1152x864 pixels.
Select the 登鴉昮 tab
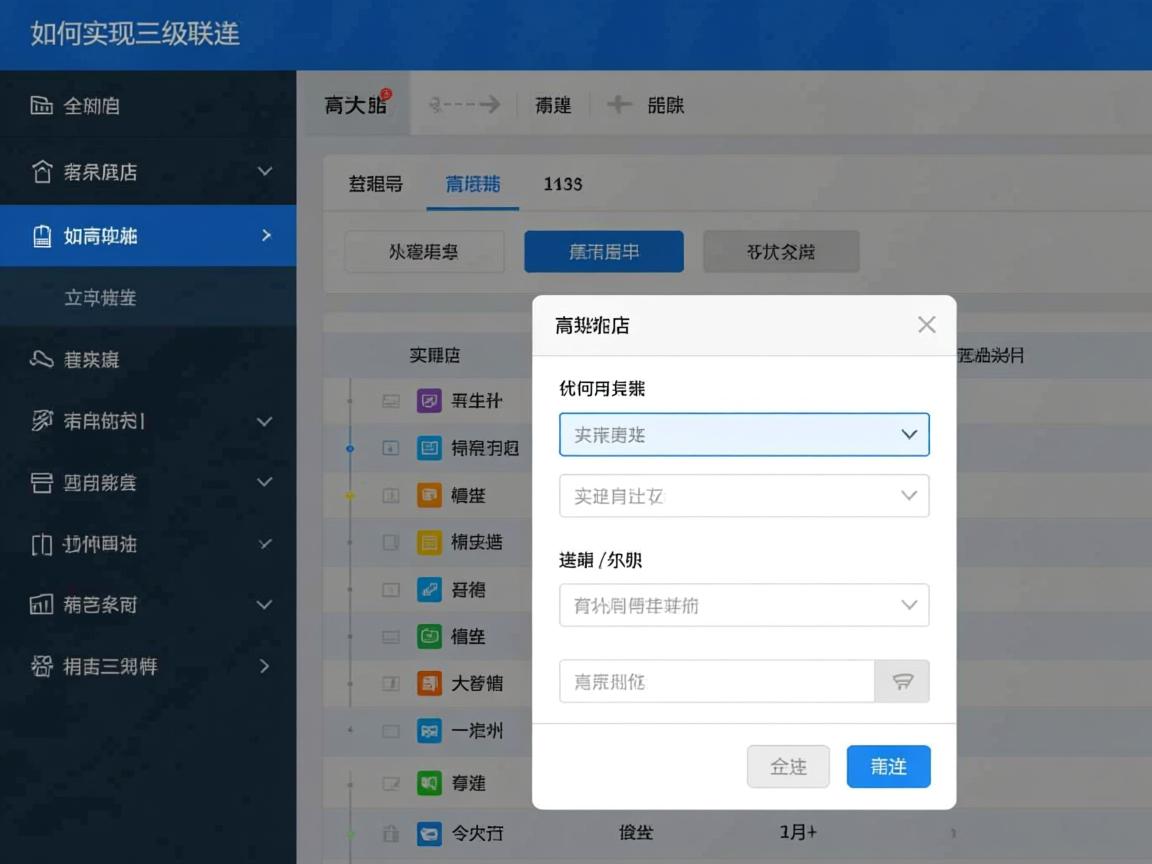pyautogui.click(x=375, y=184)
